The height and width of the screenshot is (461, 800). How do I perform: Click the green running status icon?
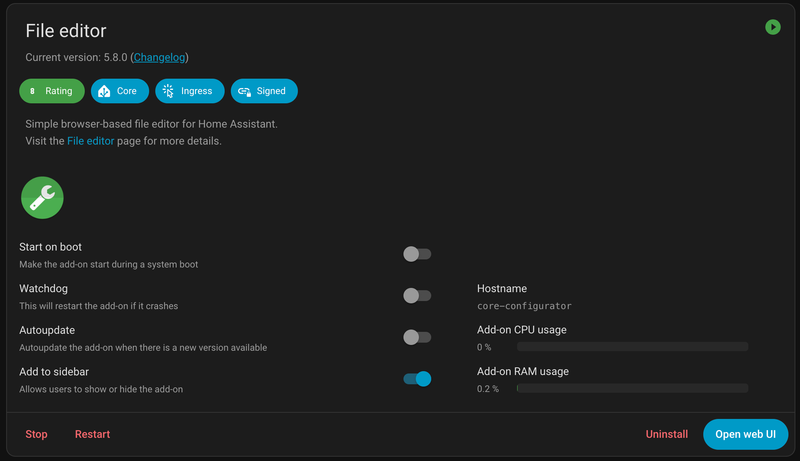click(x=772, y=27)
